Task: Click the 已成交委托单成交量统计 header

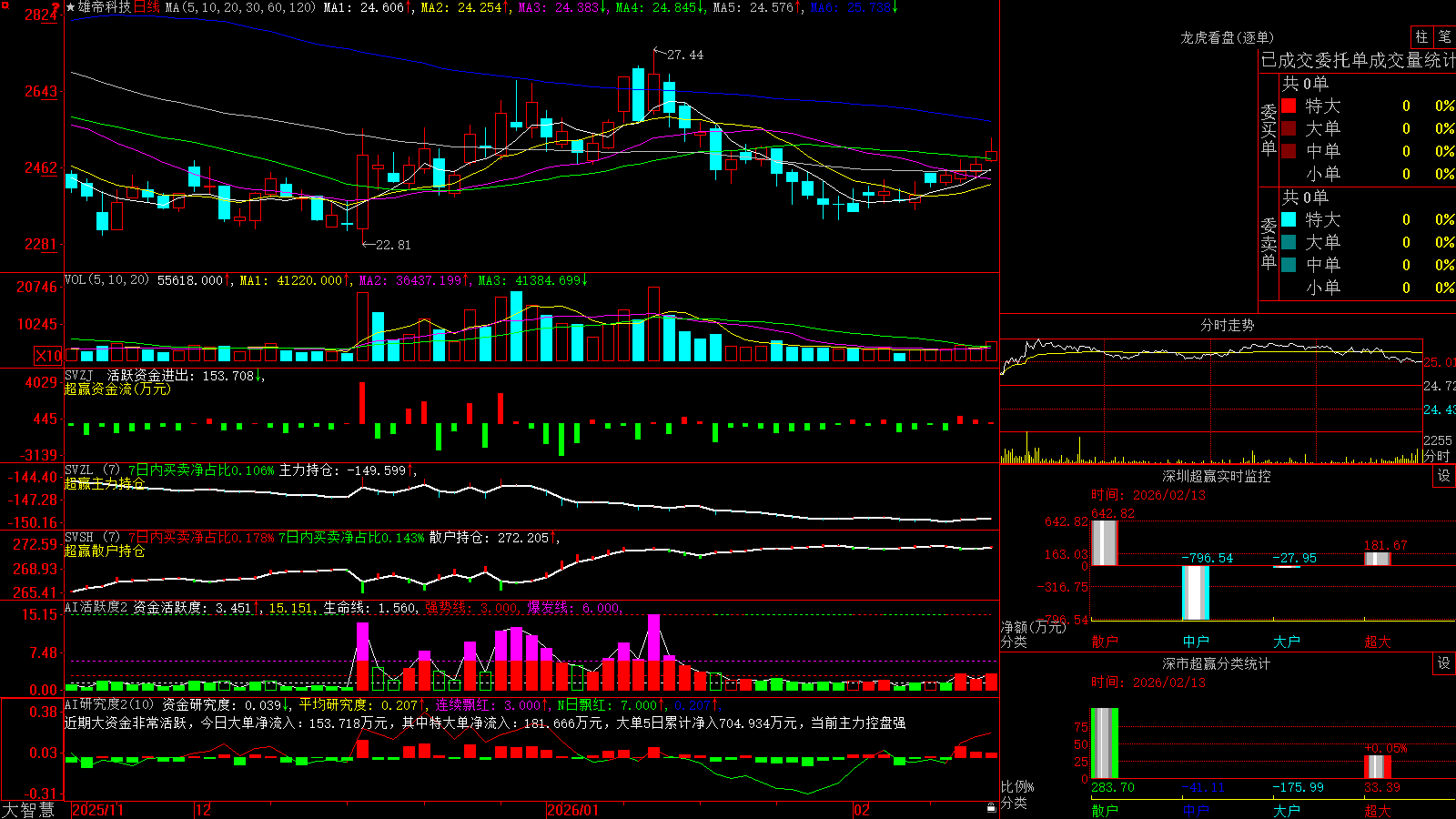Action: pyautogui.click(x=1357, y=60)
